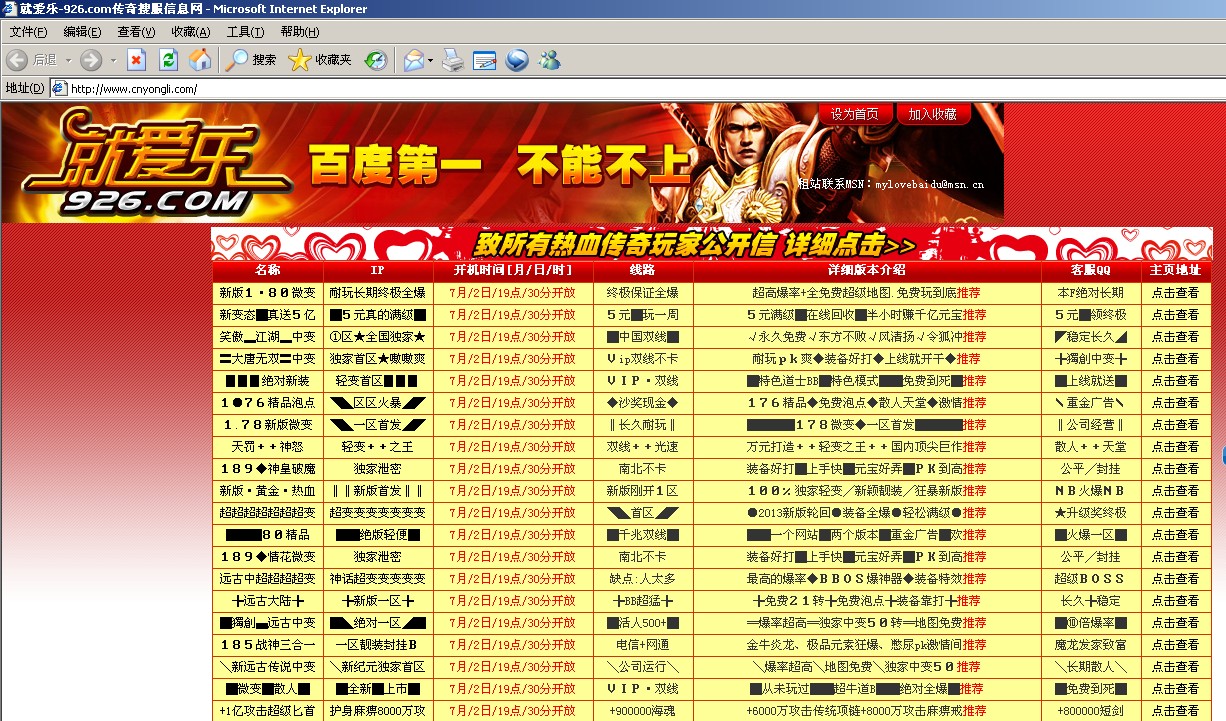Click the 加入收藏 button
Viewport: 1226px width, 721px height.
click(932, 115)
